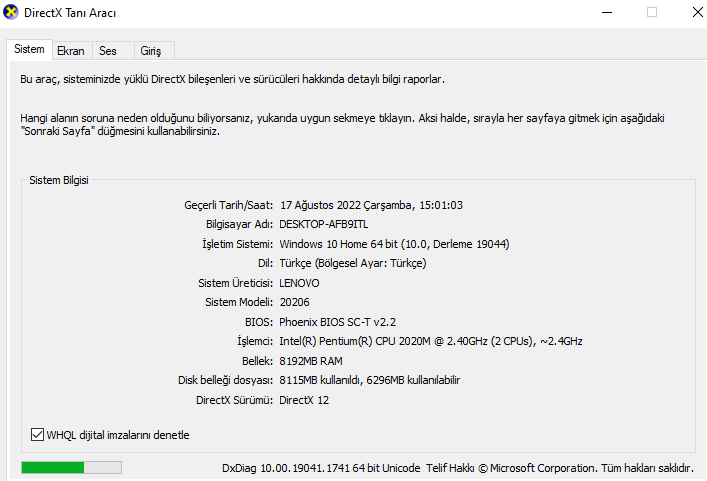Minimize the DirectX Tanı Aracı window
707x481 pixels.
pyautogui.click(x=607, y=12)
